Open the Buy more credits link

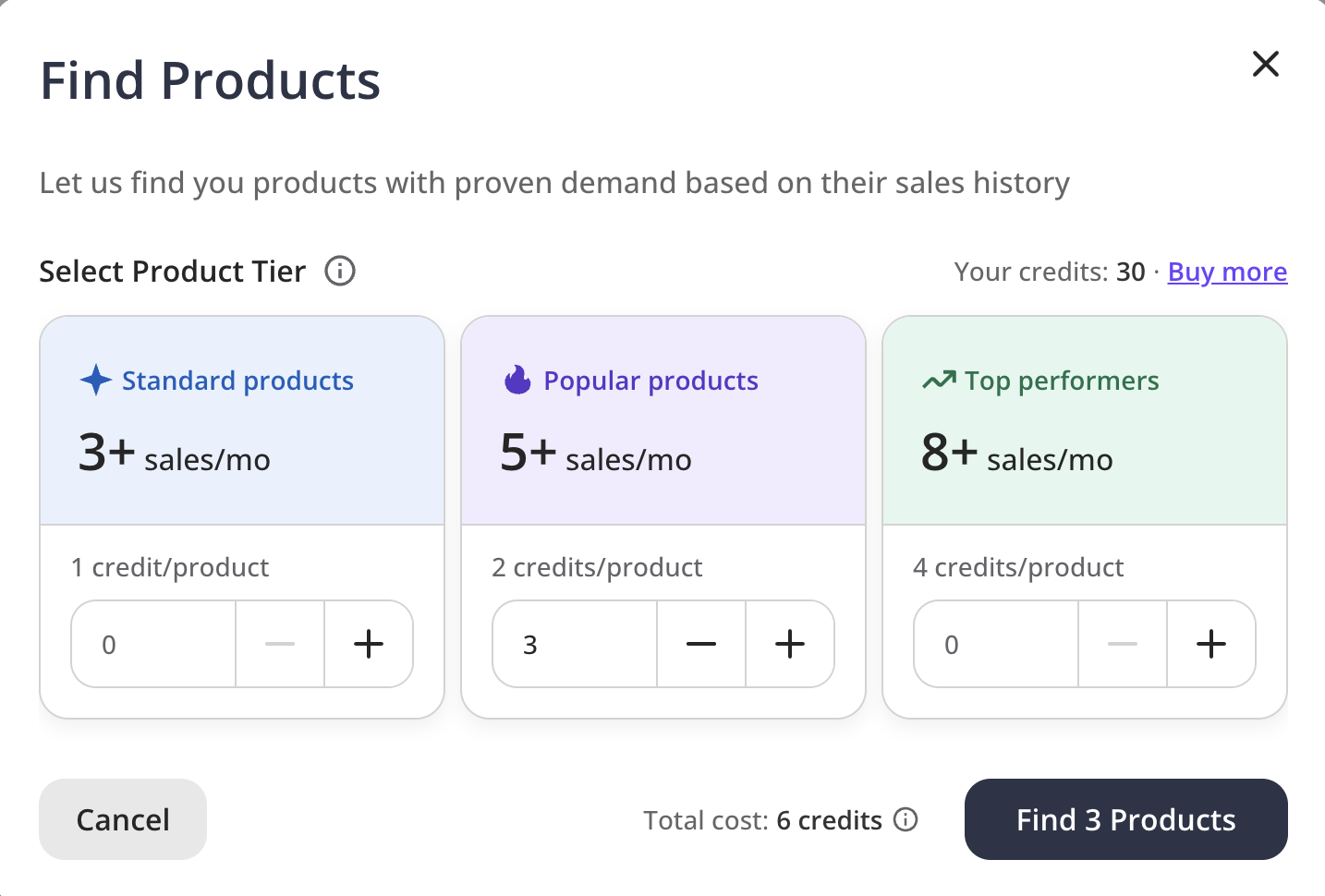[x=1227, y=272]
